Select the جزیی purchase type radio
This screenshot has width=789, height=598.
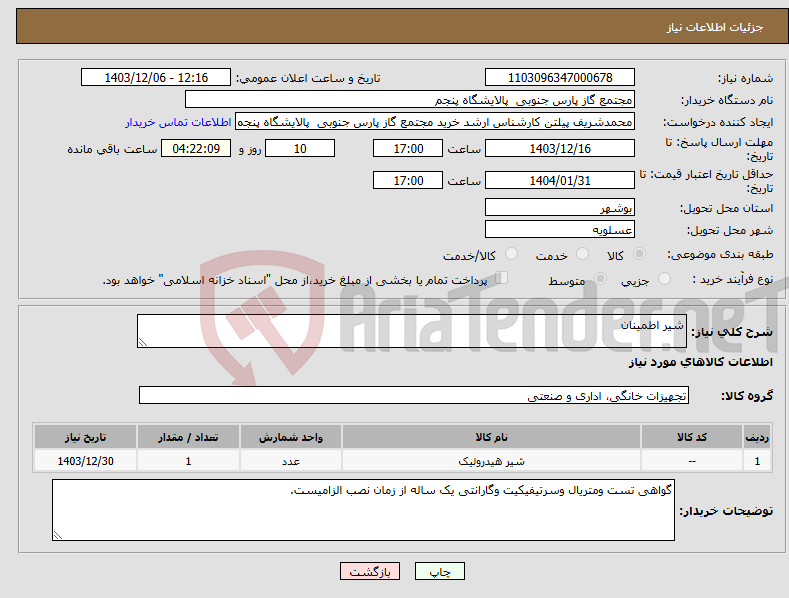click(x=664, y=279)
